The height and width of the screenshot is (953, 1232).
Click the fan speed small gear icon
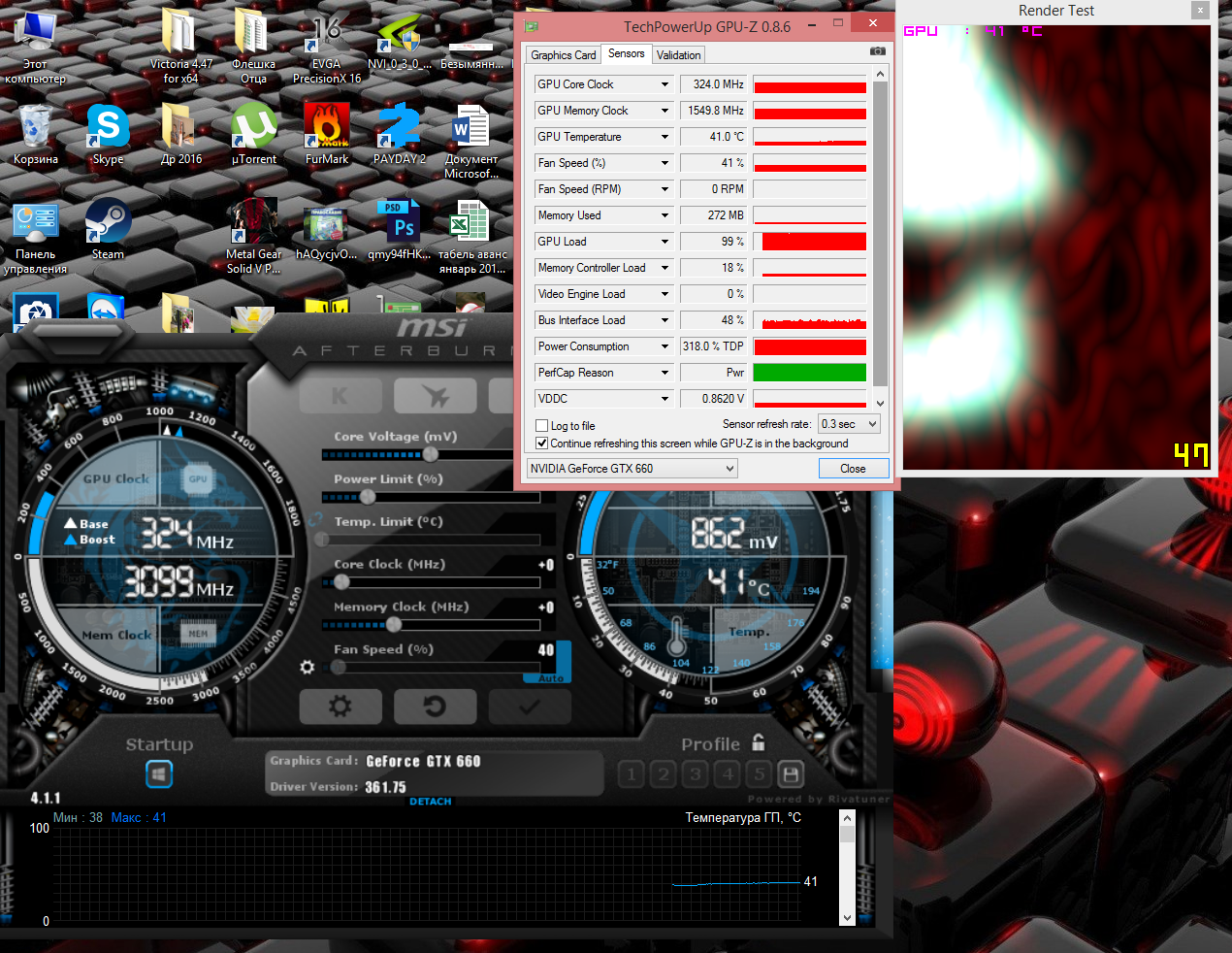308,668
